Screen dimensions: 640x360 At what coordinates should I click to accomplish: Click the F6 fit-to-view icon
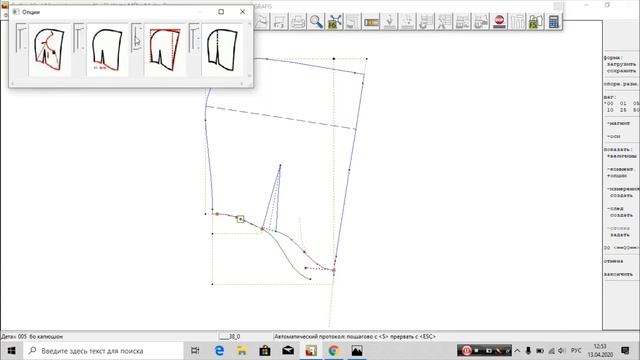point(335,21)
